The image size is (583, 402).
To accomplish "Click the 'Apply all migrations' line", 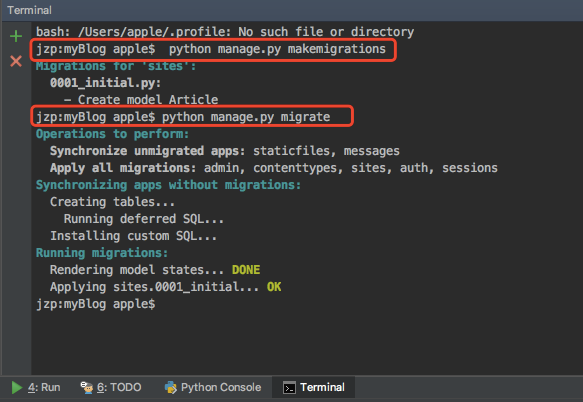I will tap(274, 168).
